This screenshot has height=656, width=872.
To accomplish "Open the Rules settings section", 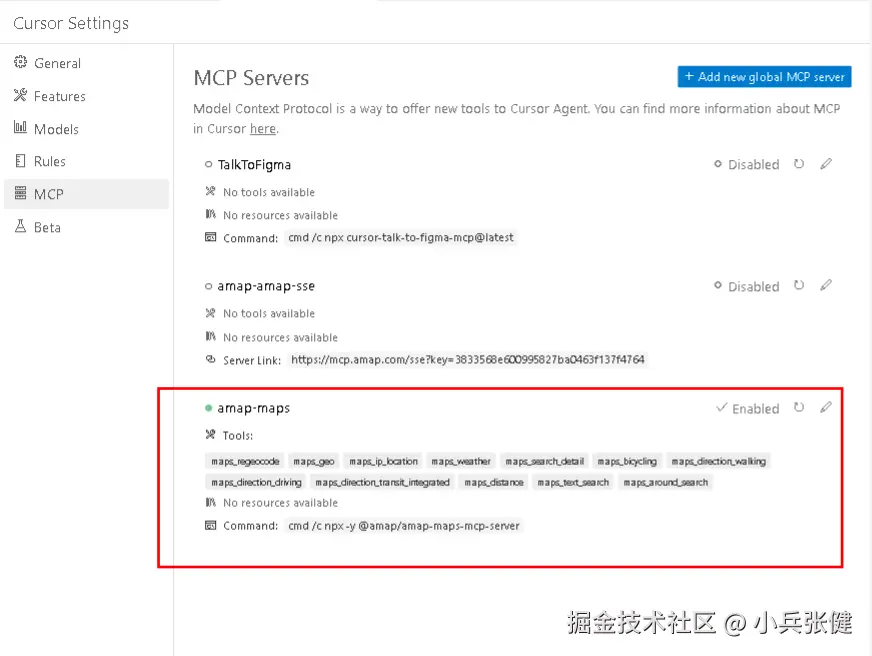I will pos(86,161).
